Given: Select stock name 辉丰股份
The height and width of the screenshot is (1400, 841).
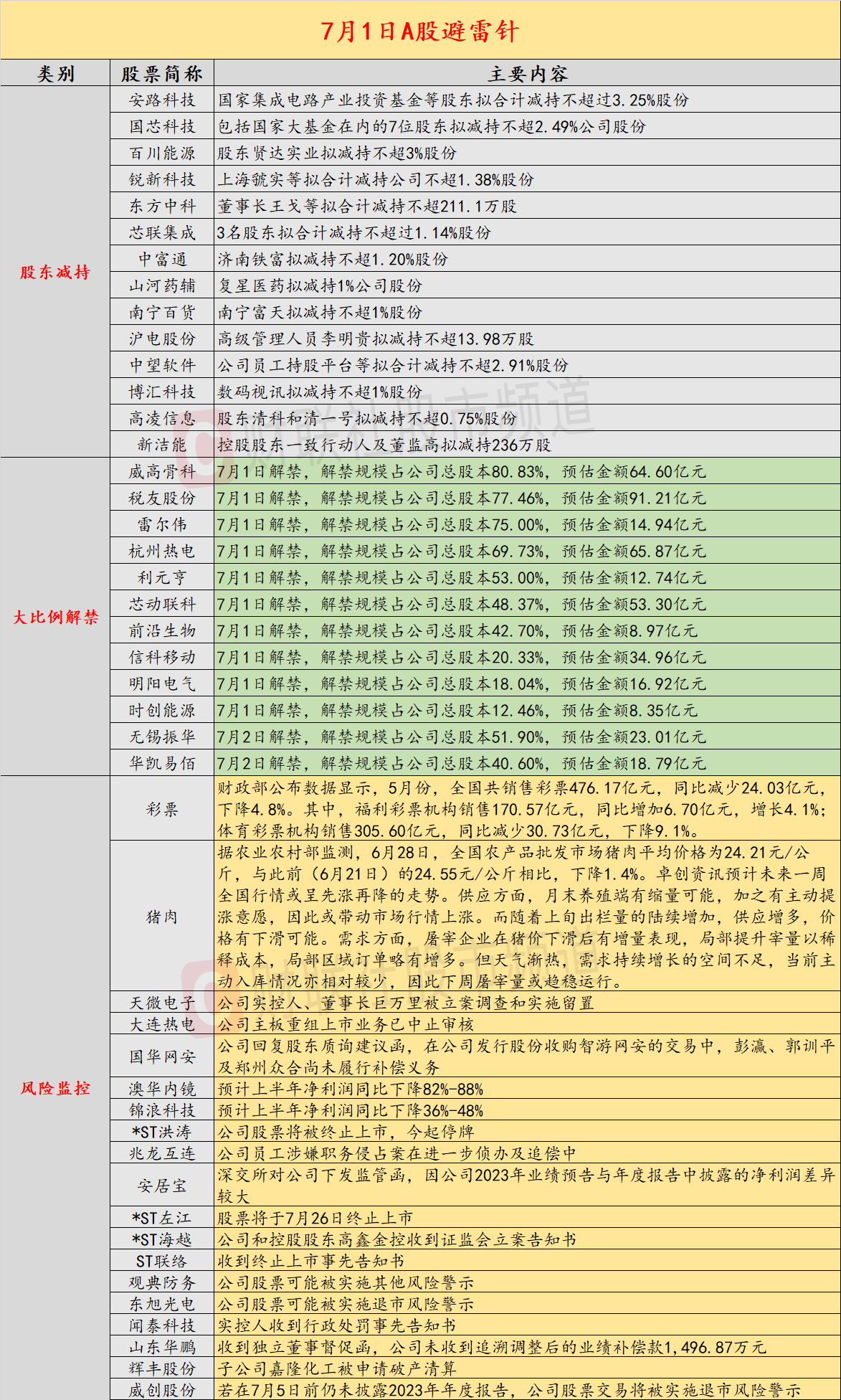Looking at the screenshot, I should click(162, 1369).
